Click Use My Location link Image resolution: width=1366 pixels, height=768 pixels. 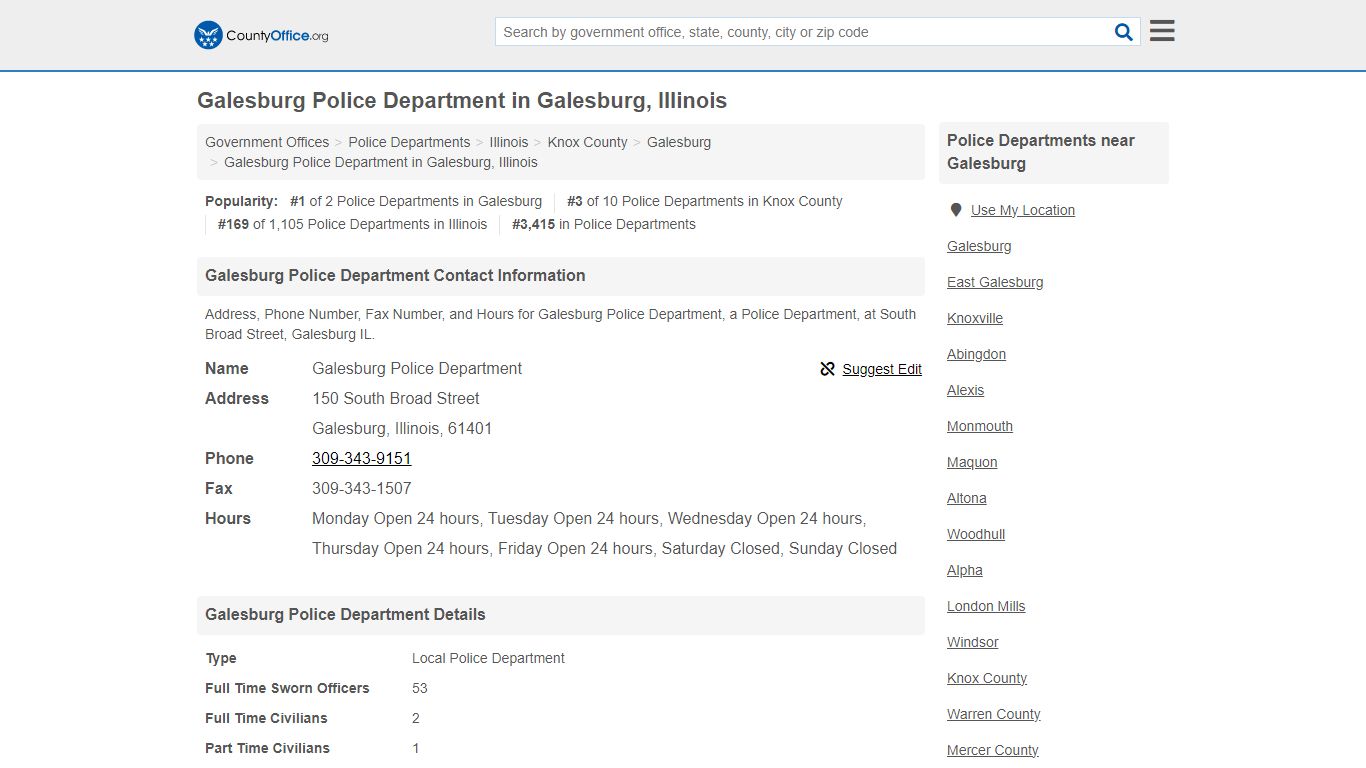(1023, 210)
